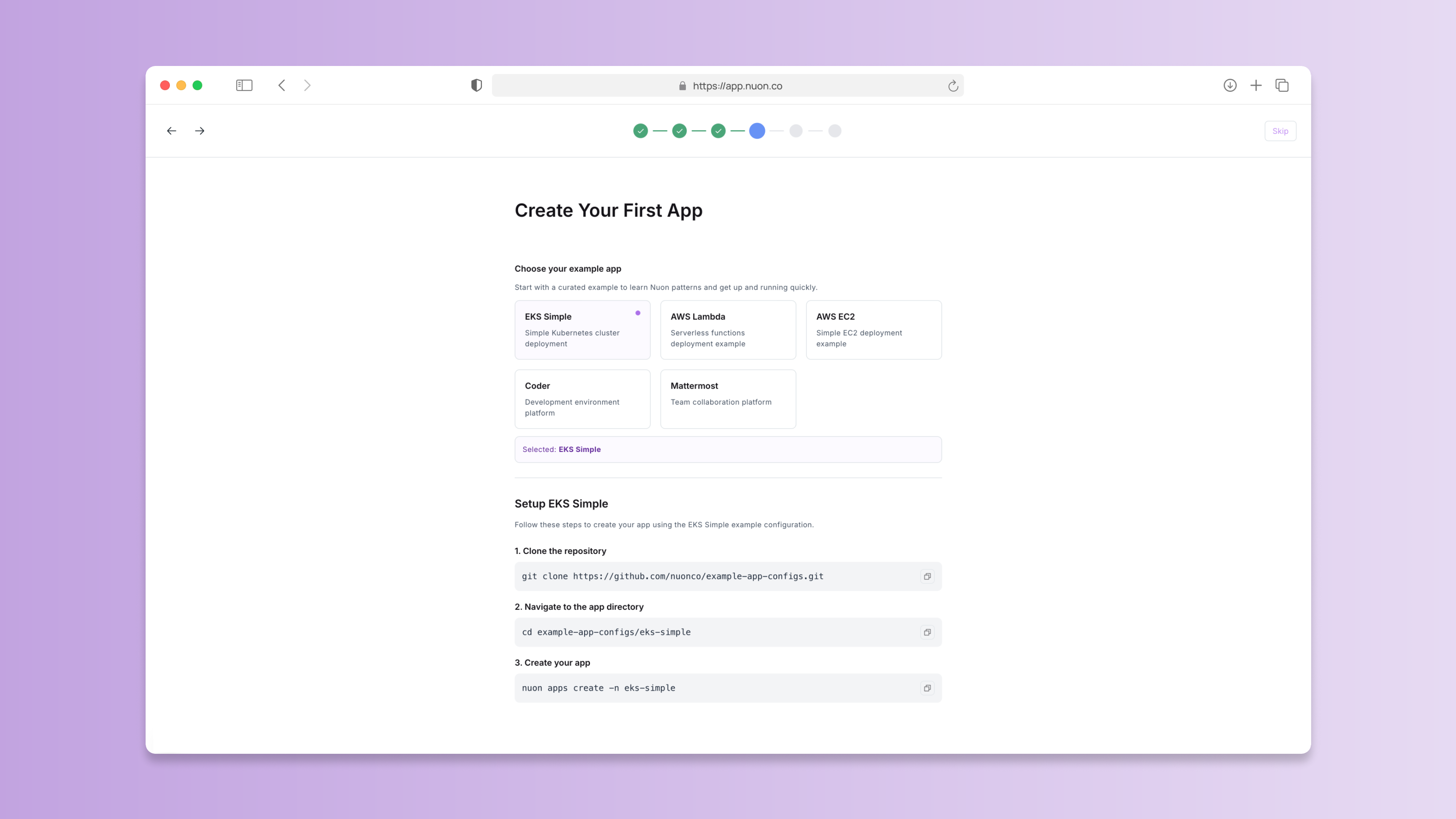The width and height of the screenshot is (1456, 819).
Task: Jump to the first completed step indicator
Action: [640, 131]
